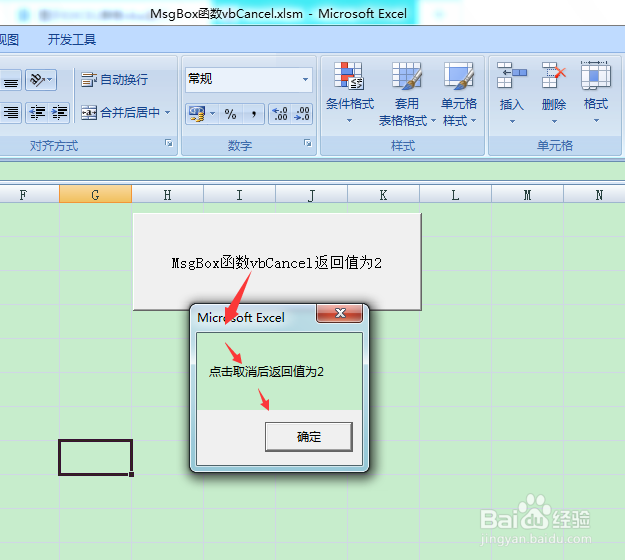Expand the 插入 dropdown arrow
625x560 pixels.
pyautogui.click(x=513, y=121)
